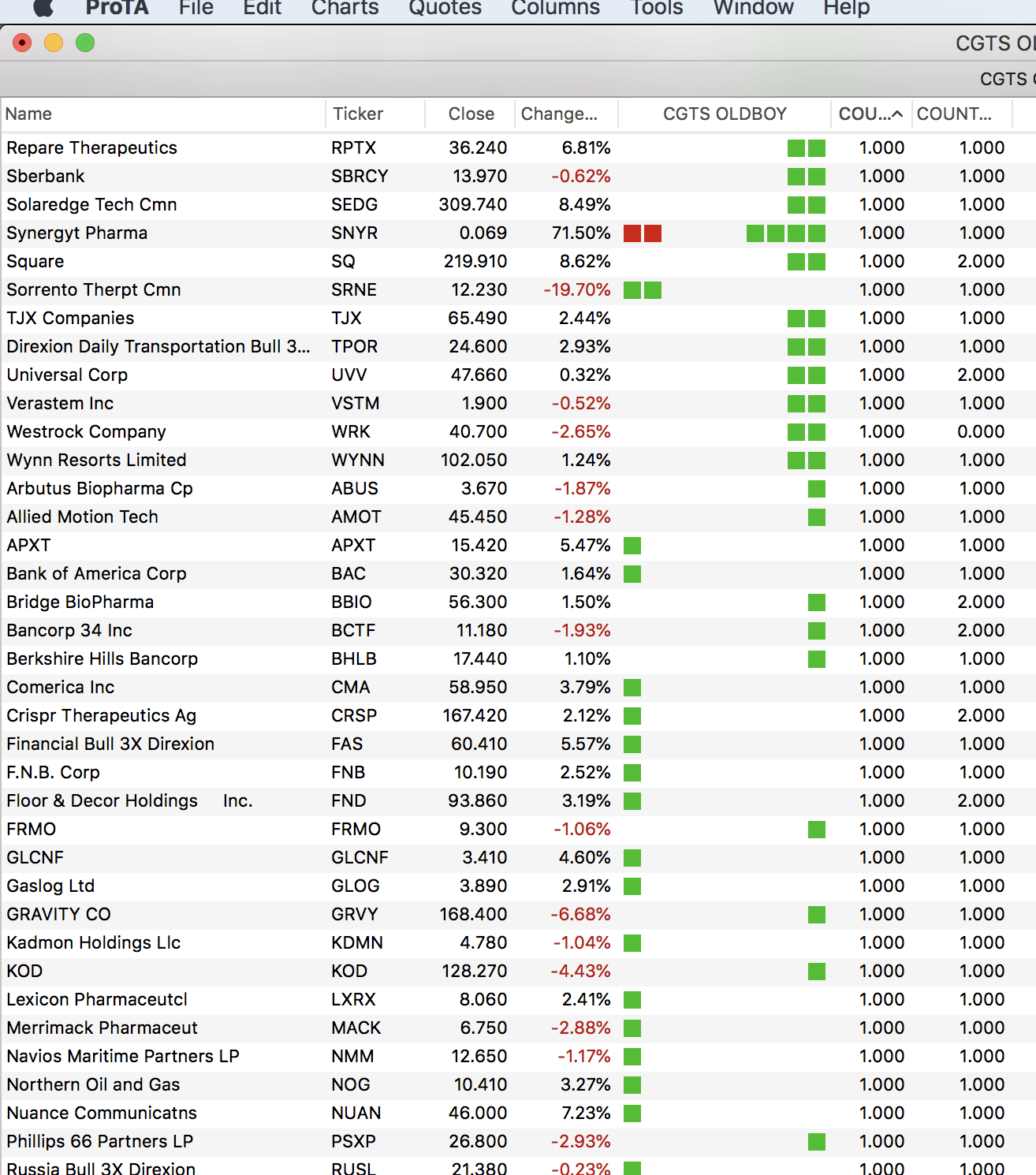Image resolution: width=1036 pixels, height=1175 pixels.
Task: Click the green squares in Synergyt Pharma row
Action: (786, 233)
